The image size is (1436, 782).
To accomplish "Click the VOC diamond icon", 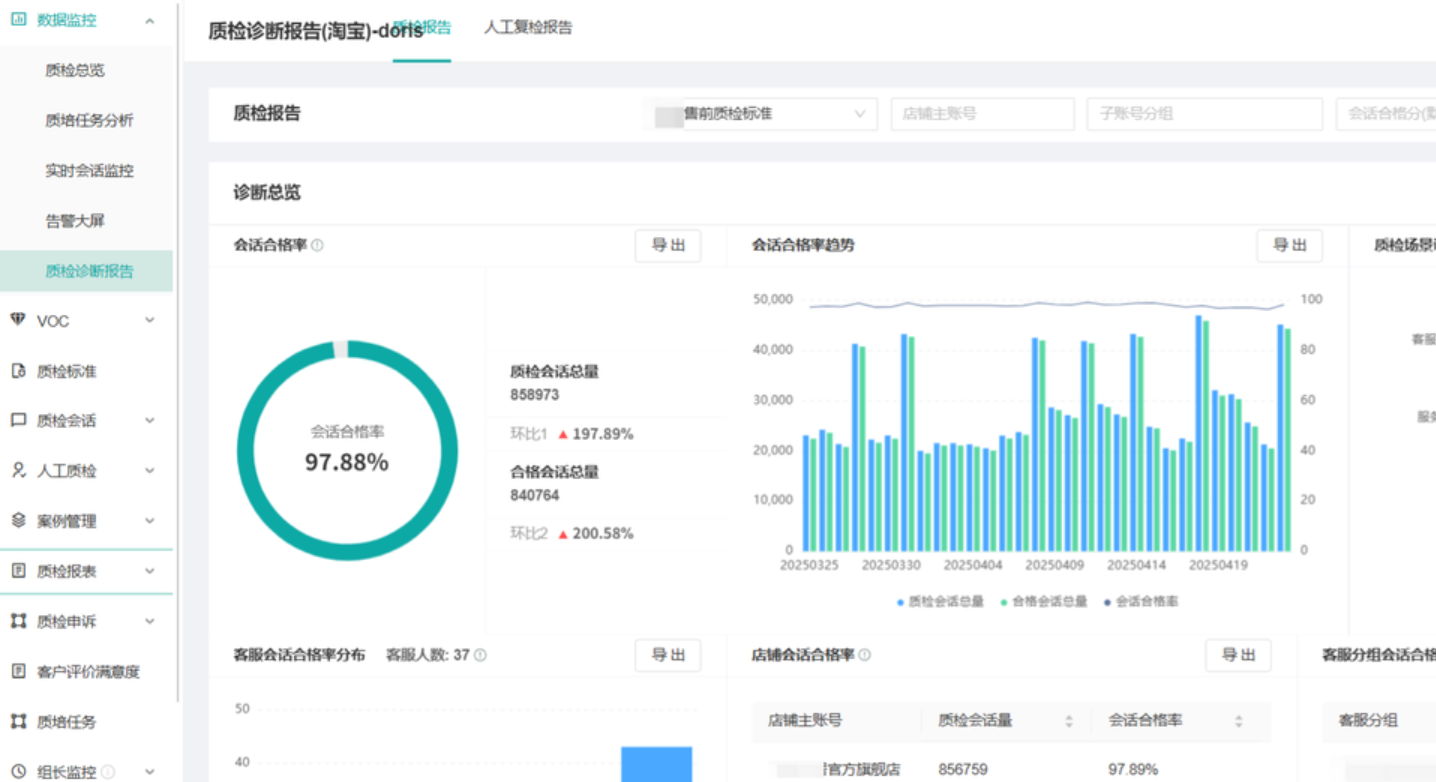I will pos(18,320).
